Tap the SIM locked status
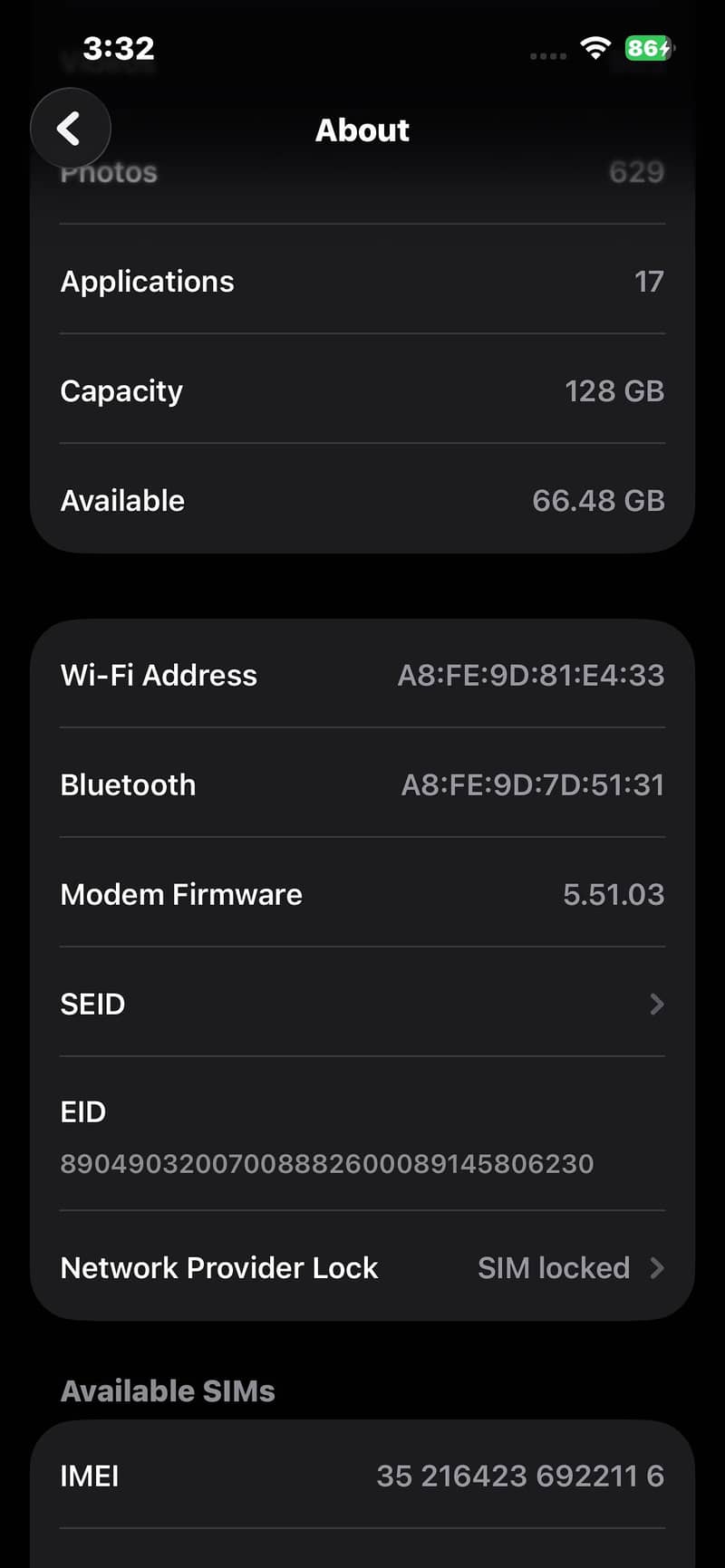725x1568 pixels. (x=553, y=1267)
